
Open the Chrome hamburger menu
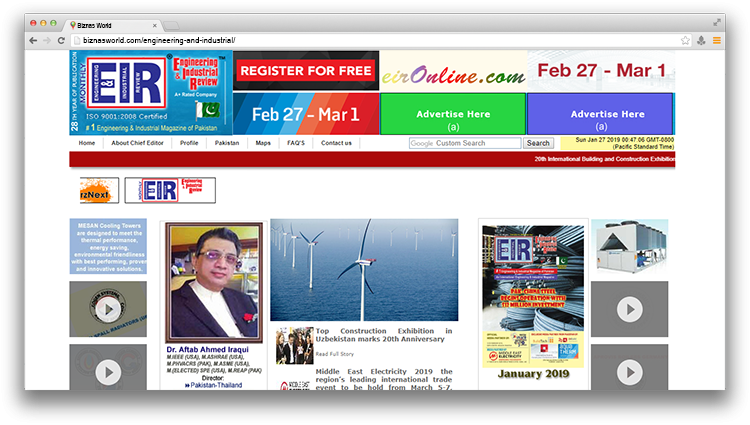[x=717, y=40]
